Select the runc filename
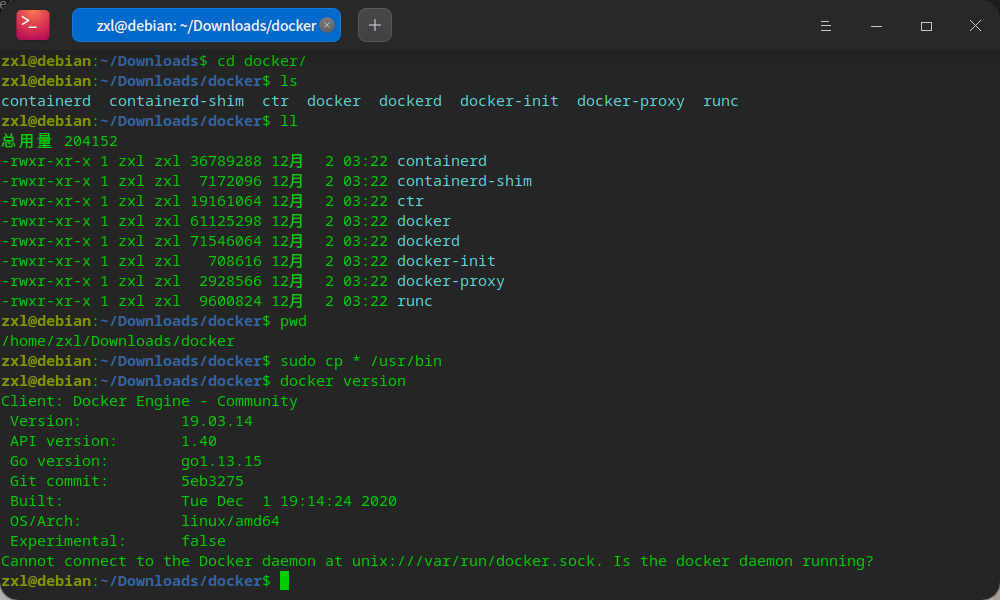The width and height of the screenshot is (1000, 600). 414,300
